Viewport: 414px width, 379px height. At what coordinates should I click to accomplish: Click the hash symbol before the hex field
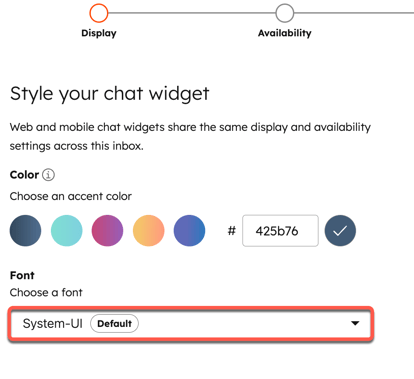(232, 231)
